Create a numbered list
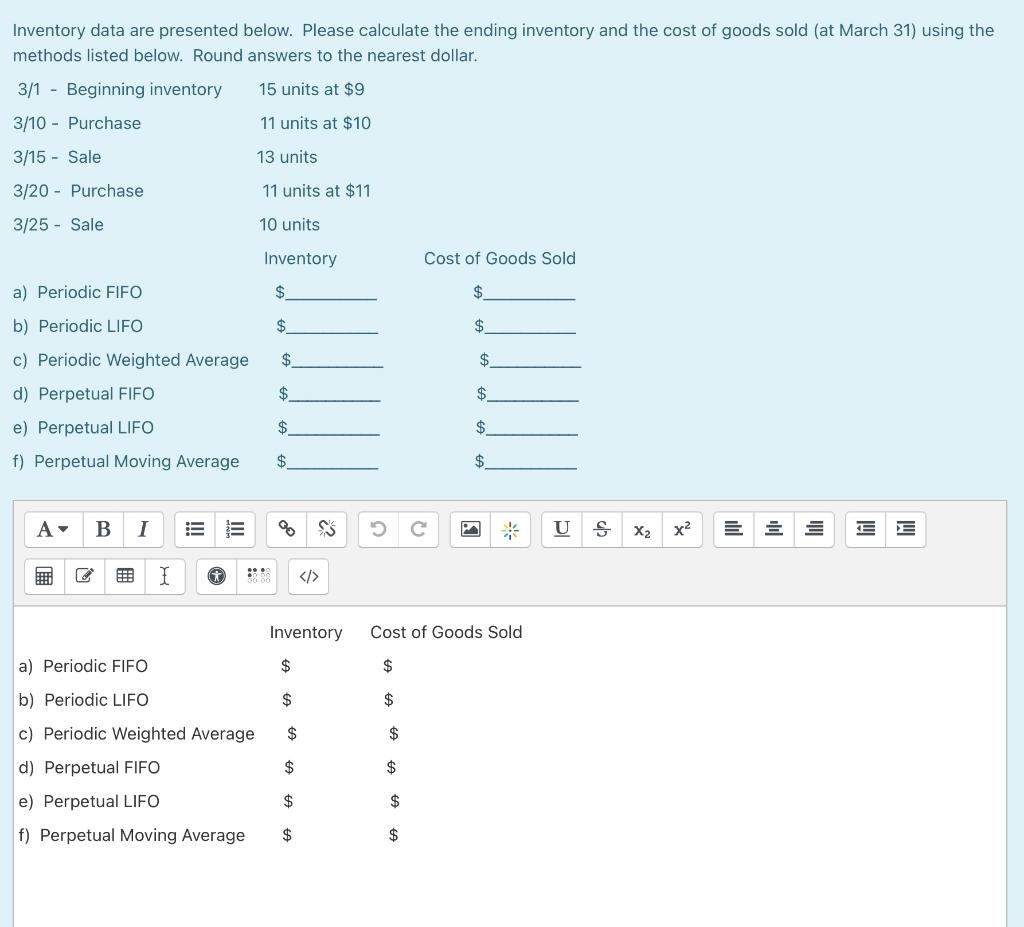Screen dimensions: 1024x927 (235, 529)
